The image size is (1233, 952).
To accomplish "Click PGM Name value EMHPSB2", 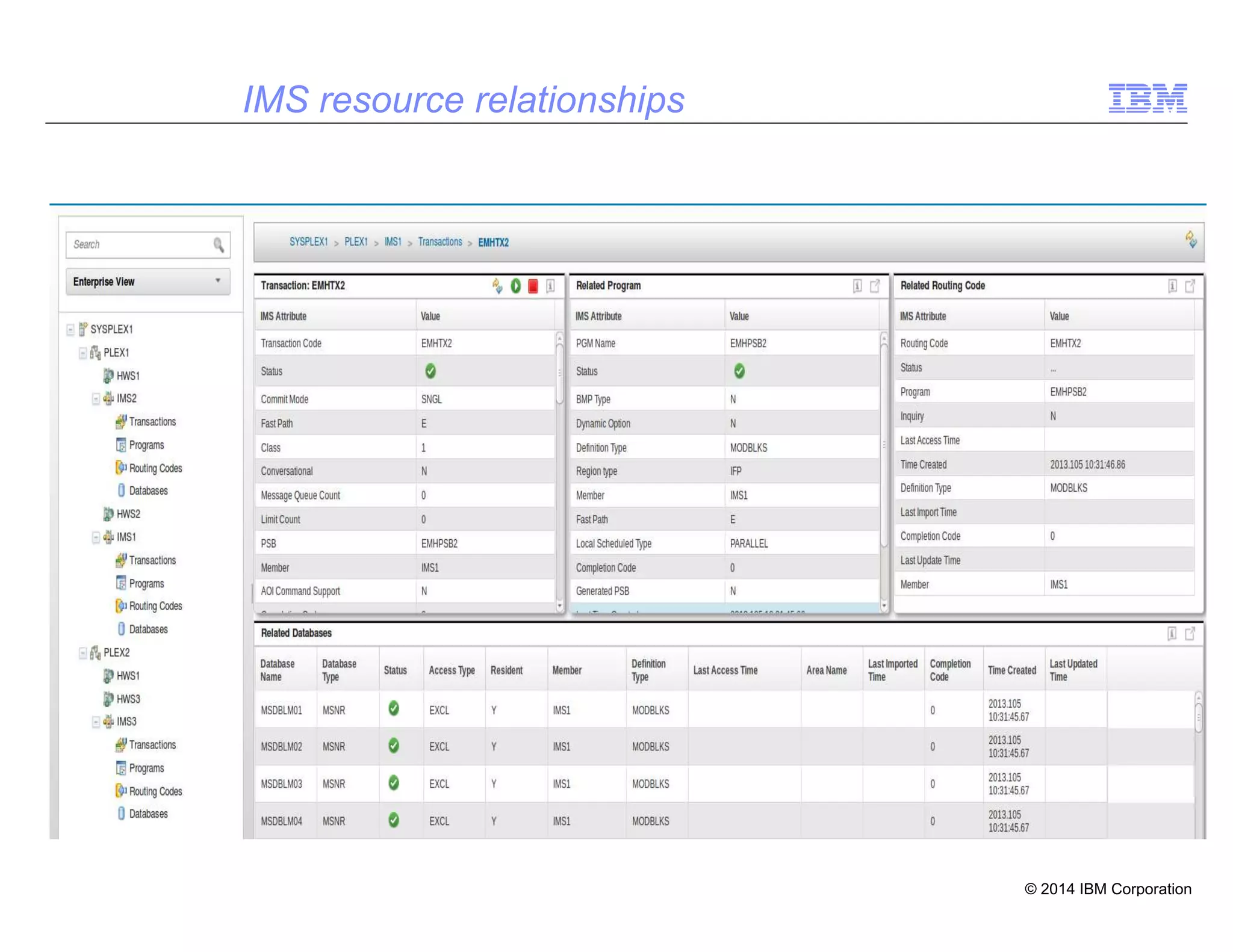I will pos(748,344).
